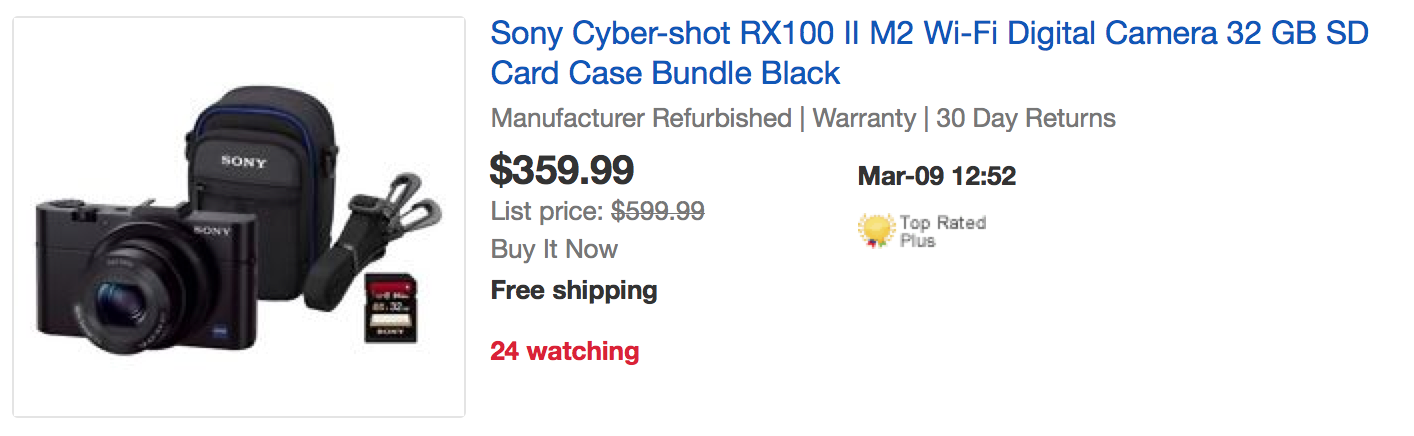Open the Sony Cyber-shot RX100 II listing title
The image size is (1414, 436).
(928, 53)
